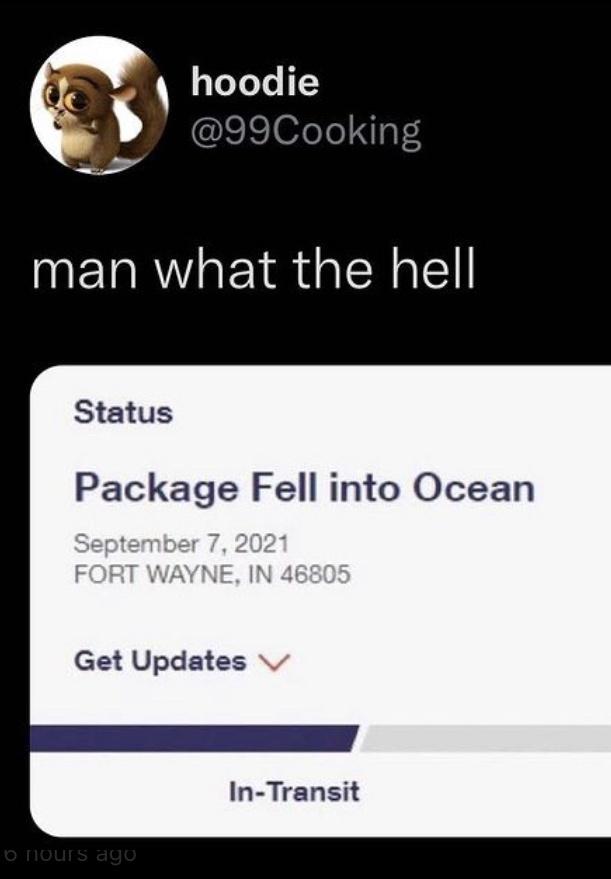The image size is (611, 879).
Task: Visit the @99Cooking handle
Action: tap(306, 132)
